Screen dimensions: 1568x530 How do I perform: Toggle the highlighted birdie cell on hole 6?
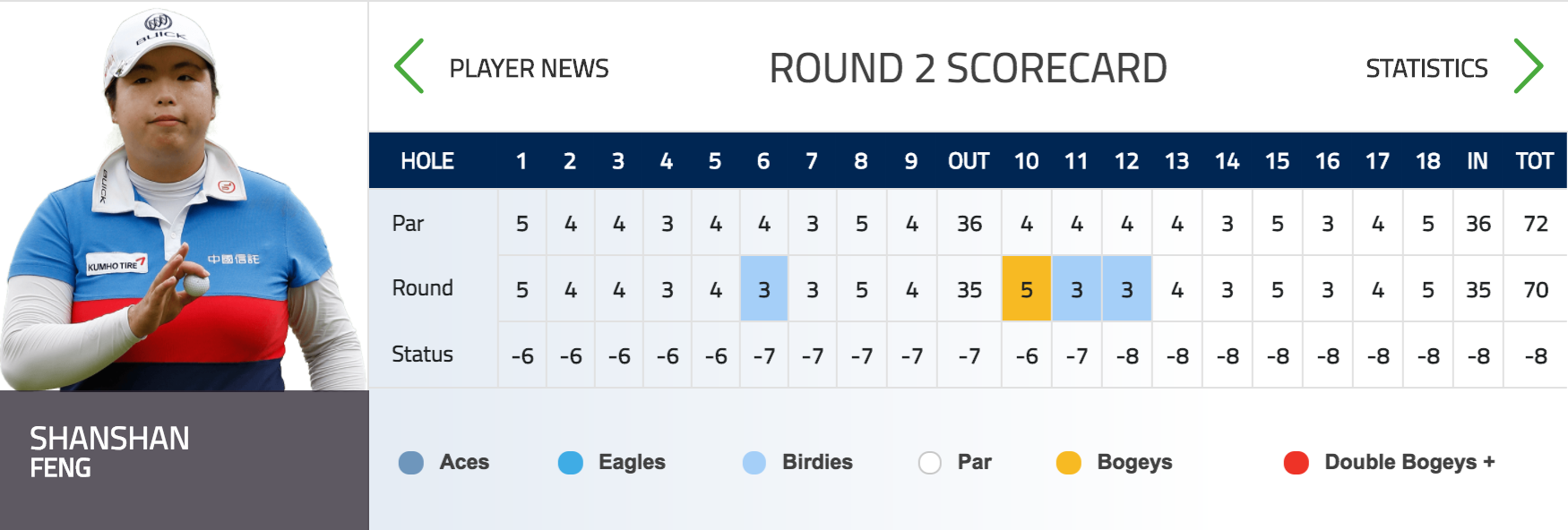coord(763,288)
